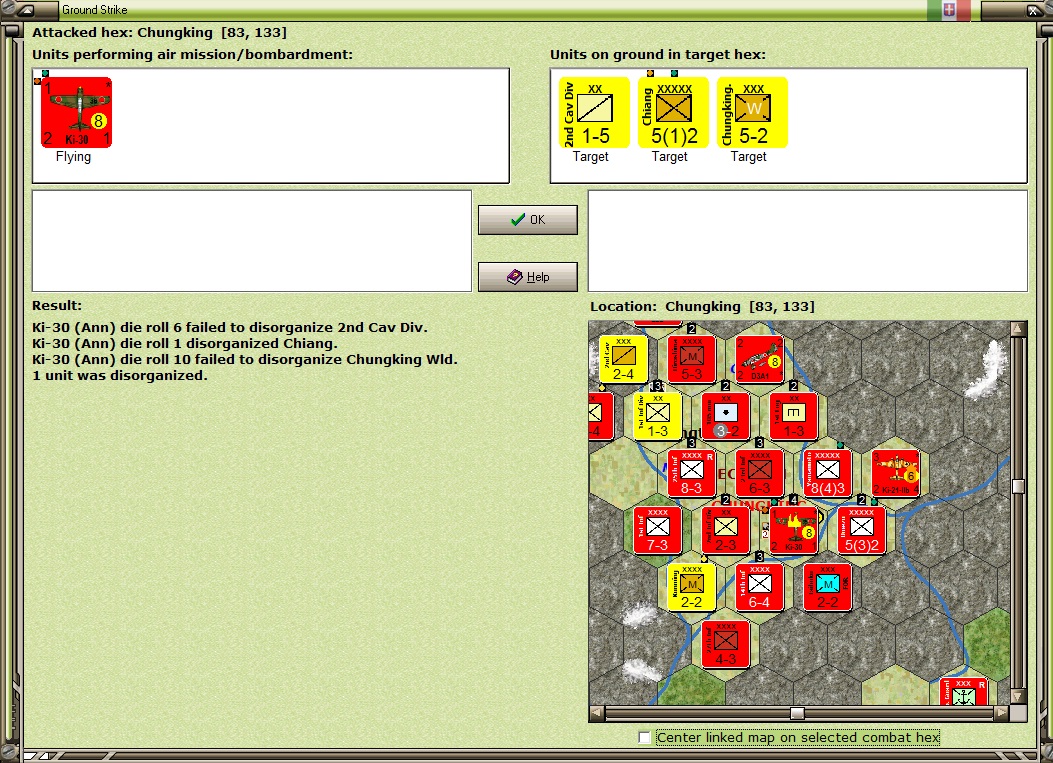Click the map scroll down arrow
This screenshot has width=1053, height=763.
pyautogui.click(x=1018, y=697)
